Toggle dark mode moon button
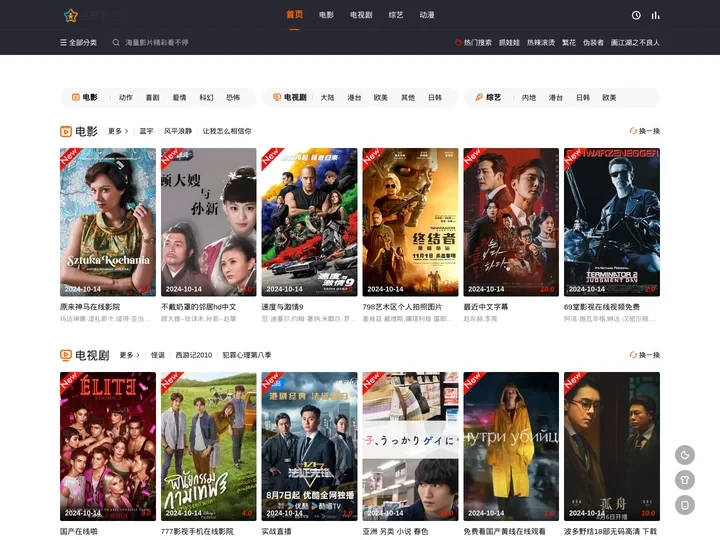The width and height of the screenshot is (720, 540). pyautogui.click(x=685, y=455)
